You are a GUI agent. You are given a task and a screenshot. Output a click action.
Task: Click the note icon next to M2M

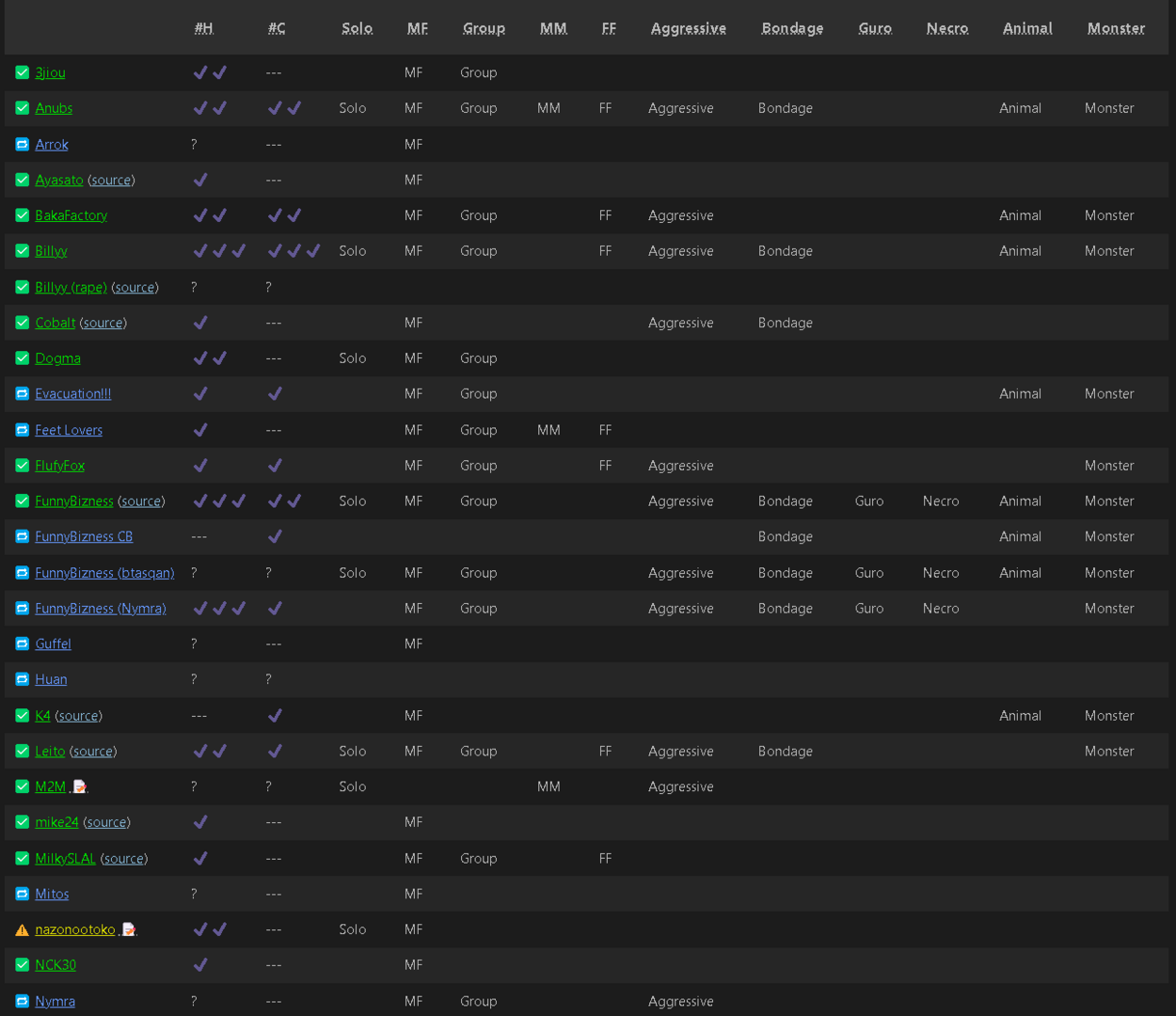(80, 786)
